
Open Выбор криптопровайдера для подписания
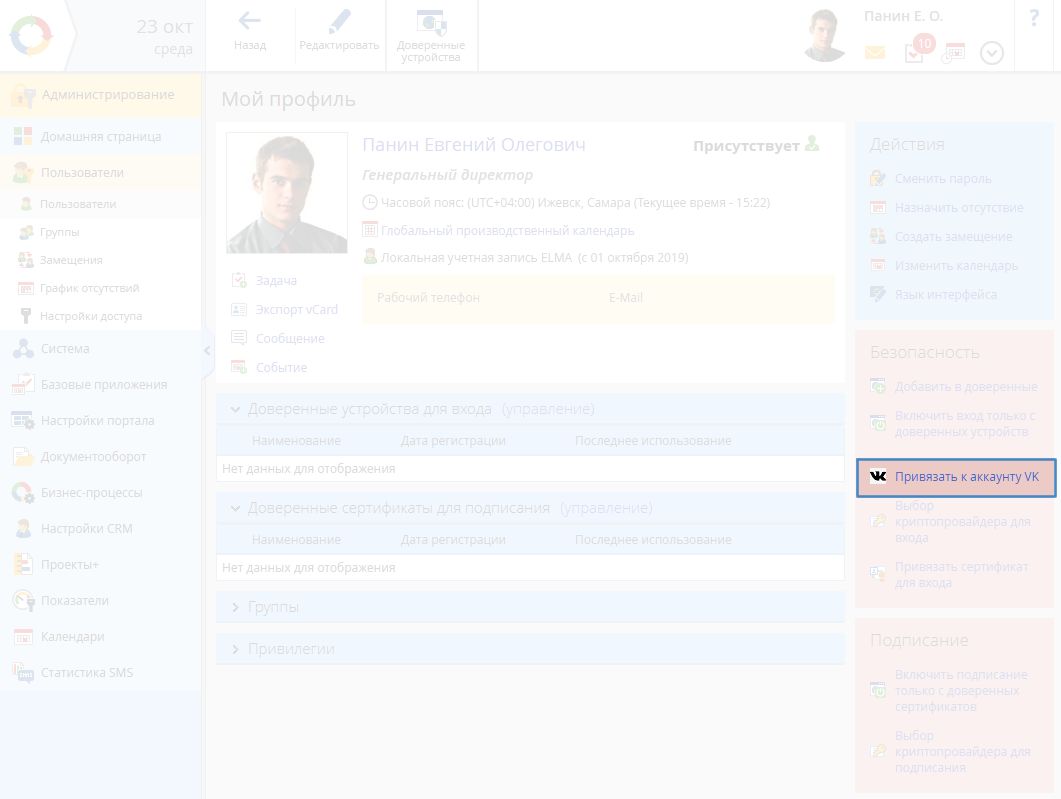click(962, 752)
